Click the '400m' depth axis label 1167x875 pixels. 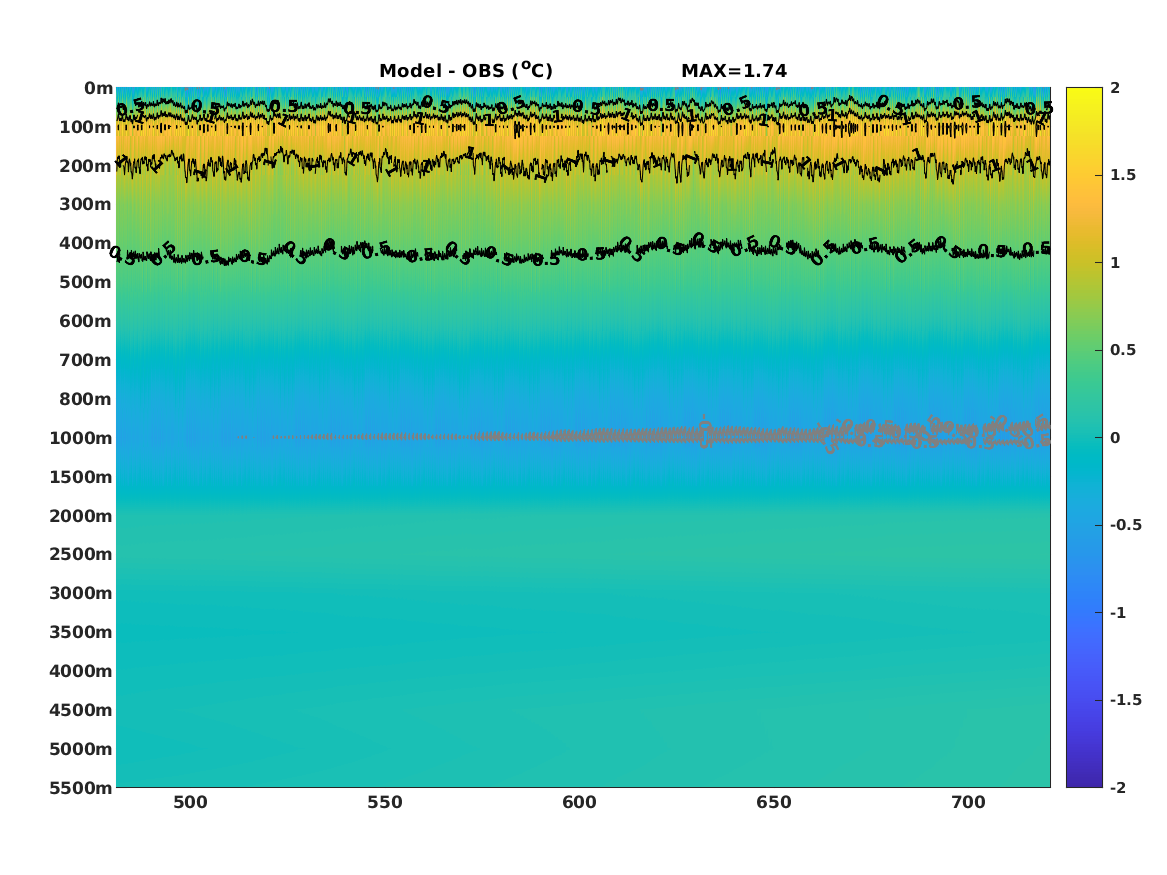click(x=85, y=243)
